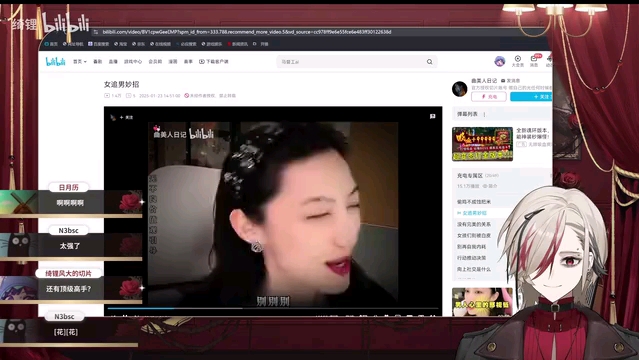Click the blue 关注 follow button
Viewport: 639px width, 360px height.
coord(531,97)
